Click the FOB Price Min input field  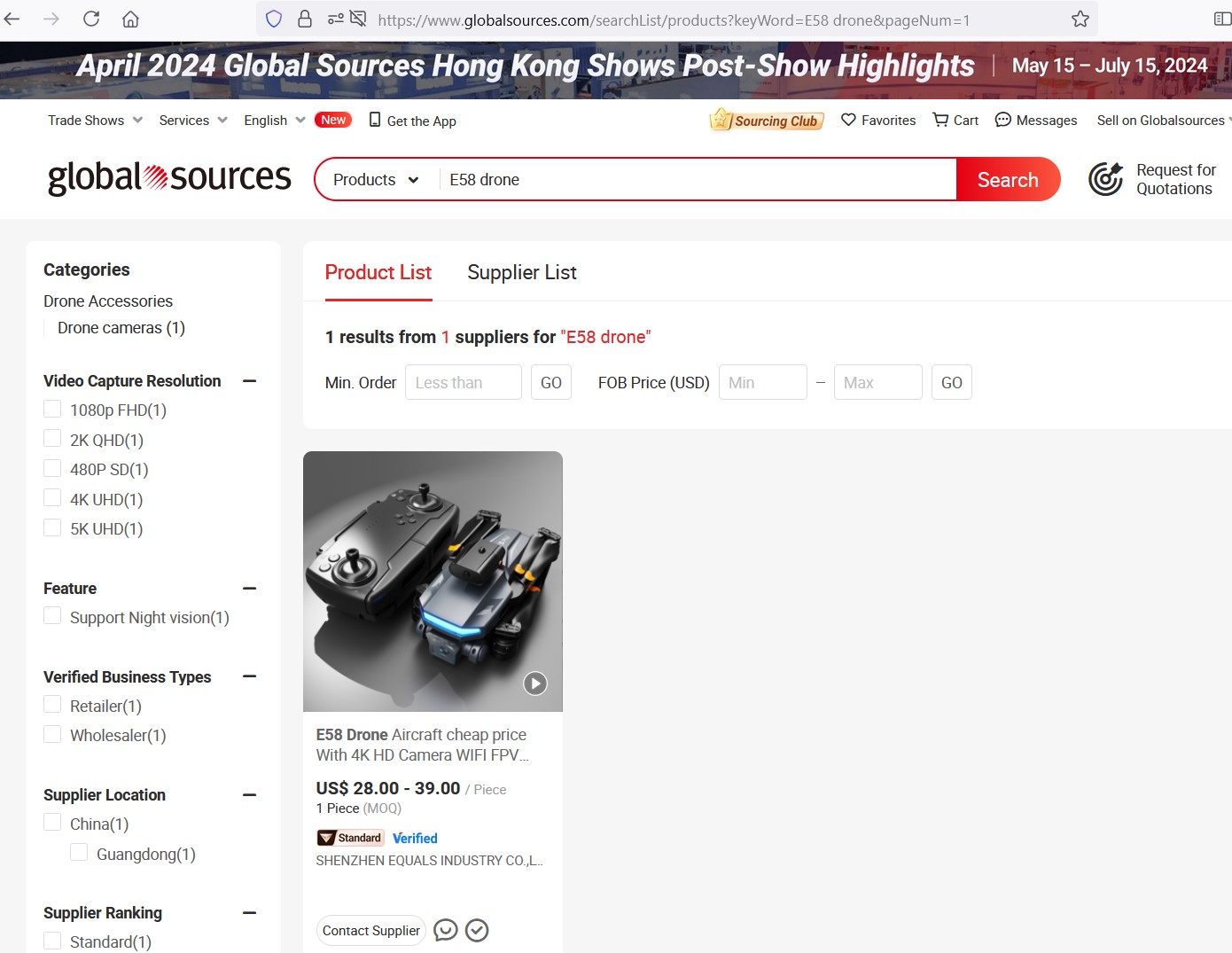click(x=763, y=382)
